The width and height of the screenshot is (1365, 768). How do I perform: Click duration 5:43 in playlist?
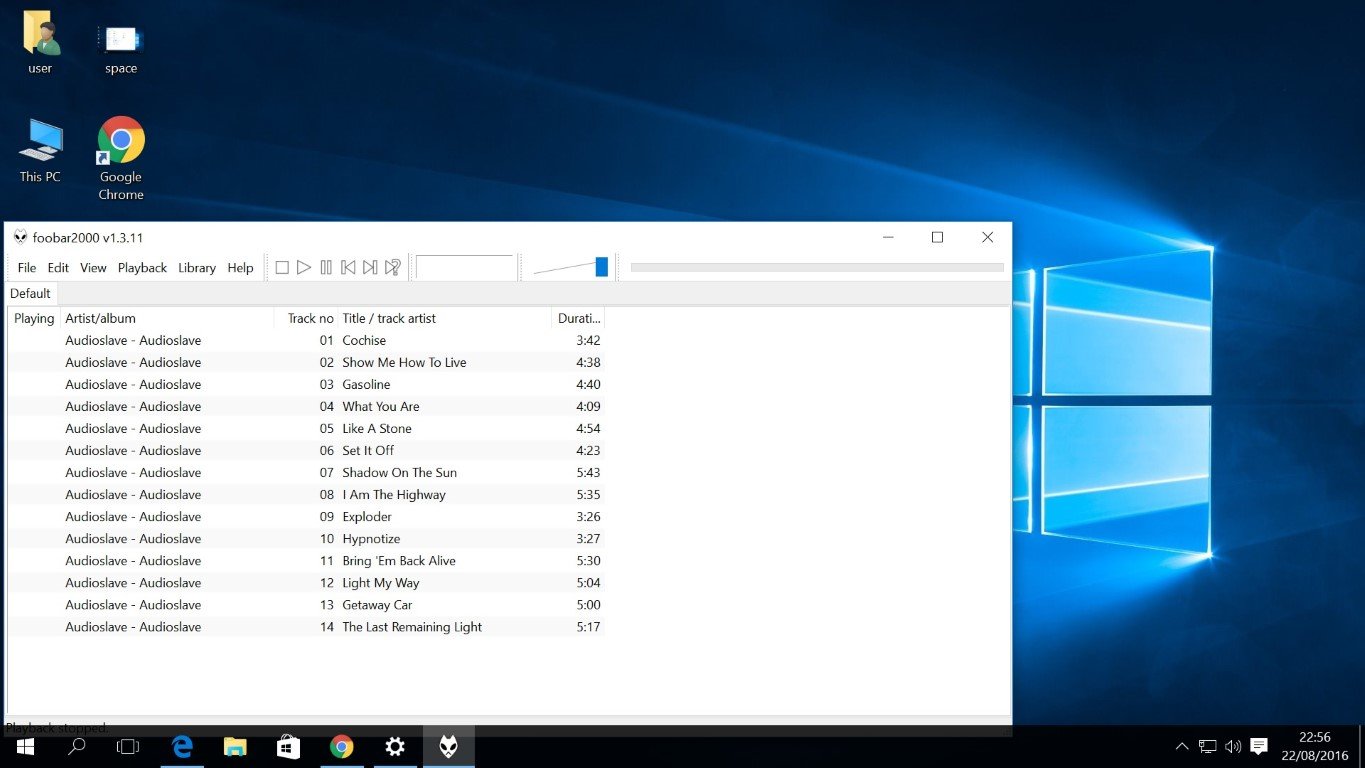588,472
